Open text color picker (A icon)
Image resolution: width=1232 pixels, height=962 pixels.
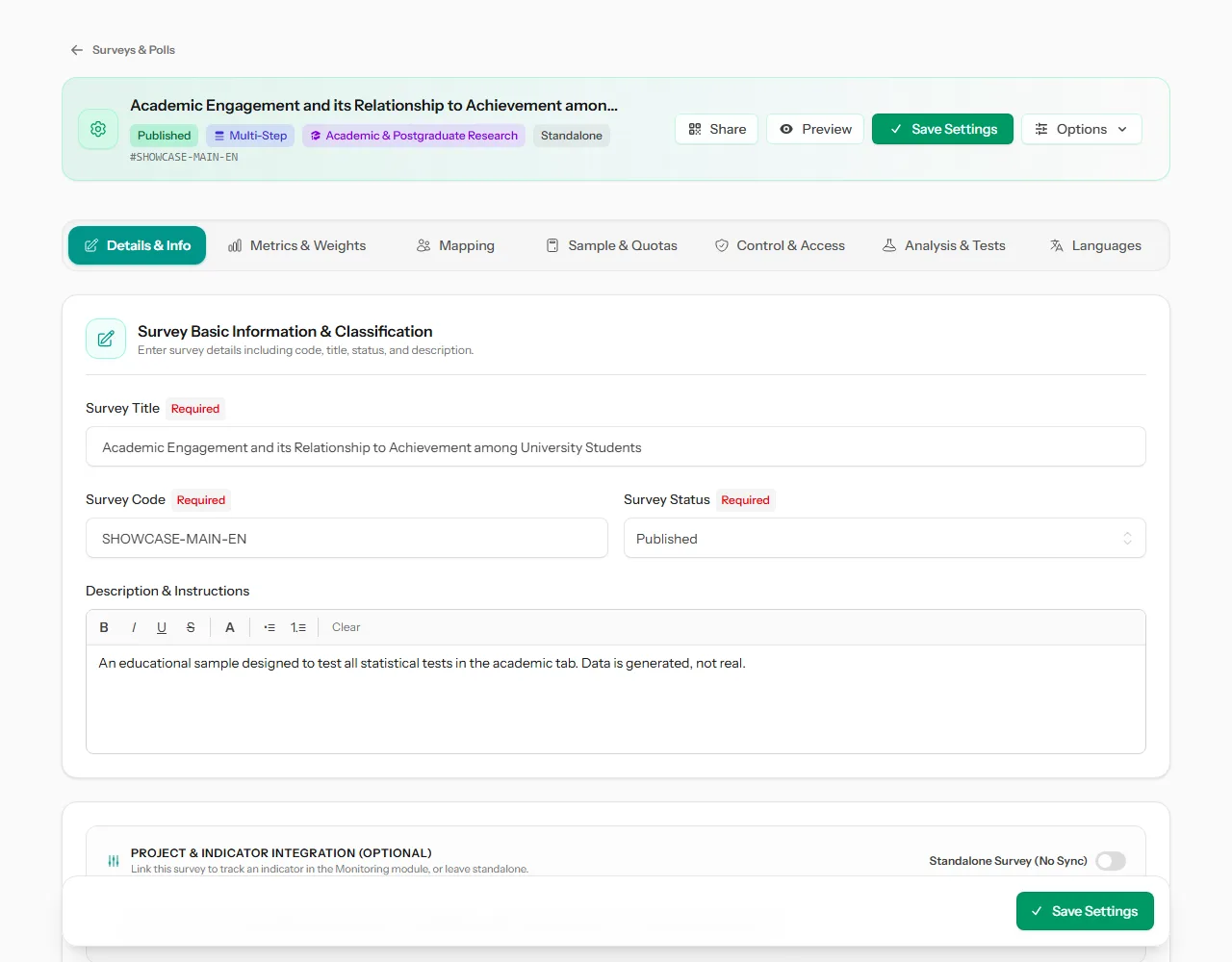click(x=230, y=627)
